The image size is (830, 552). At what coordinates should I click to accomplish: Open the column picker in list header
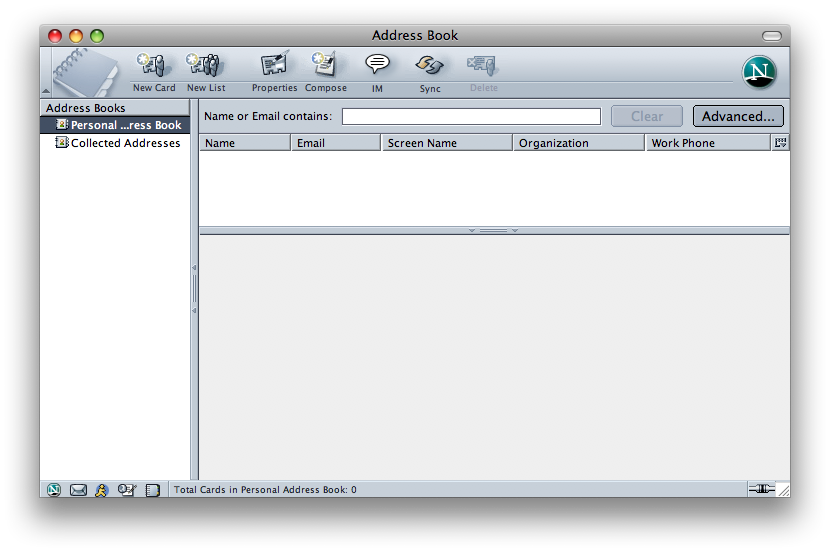click(780, 143)
